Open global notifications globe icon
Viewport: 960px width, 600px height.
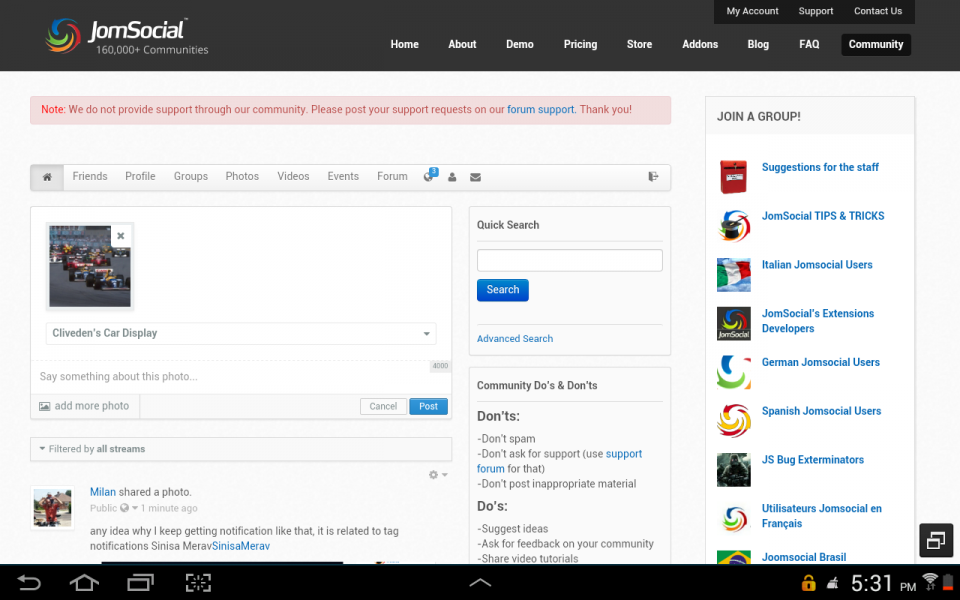pos(430,176)
